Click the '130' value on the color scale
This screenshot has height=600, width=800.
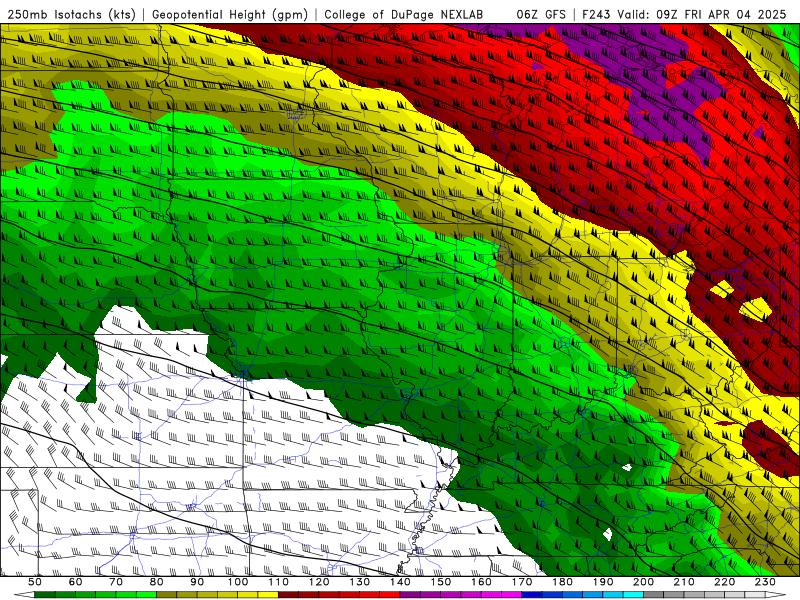[x=360, y=582]
